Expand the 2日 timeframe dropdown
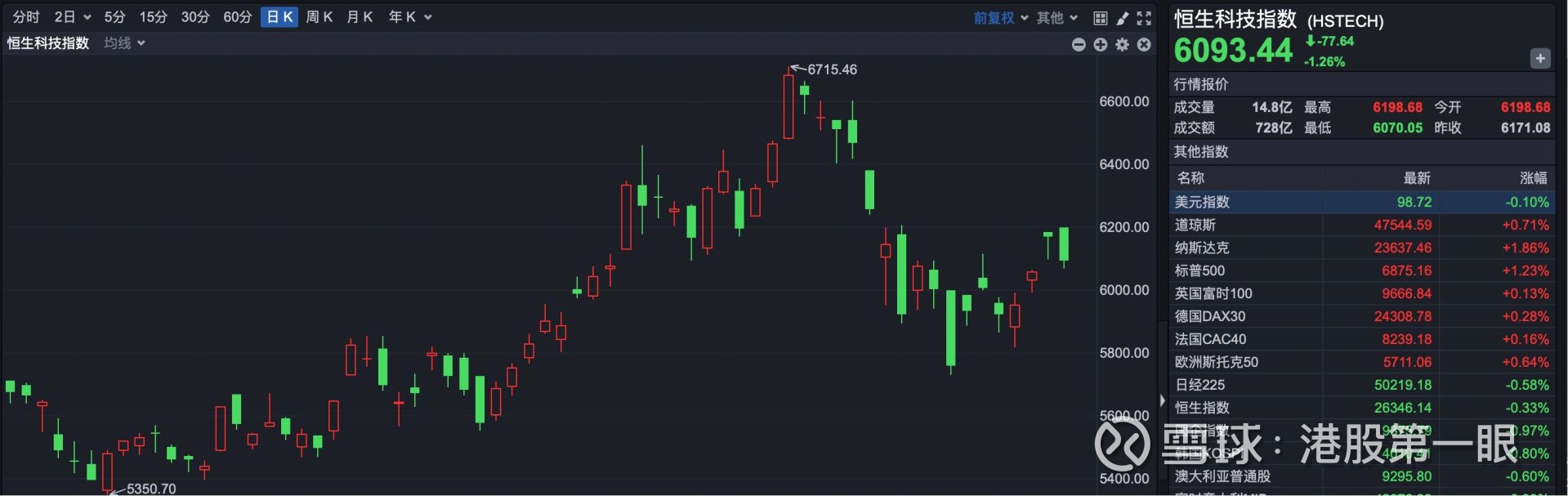Screen dimensions: 1568x496 coord(72,17)
